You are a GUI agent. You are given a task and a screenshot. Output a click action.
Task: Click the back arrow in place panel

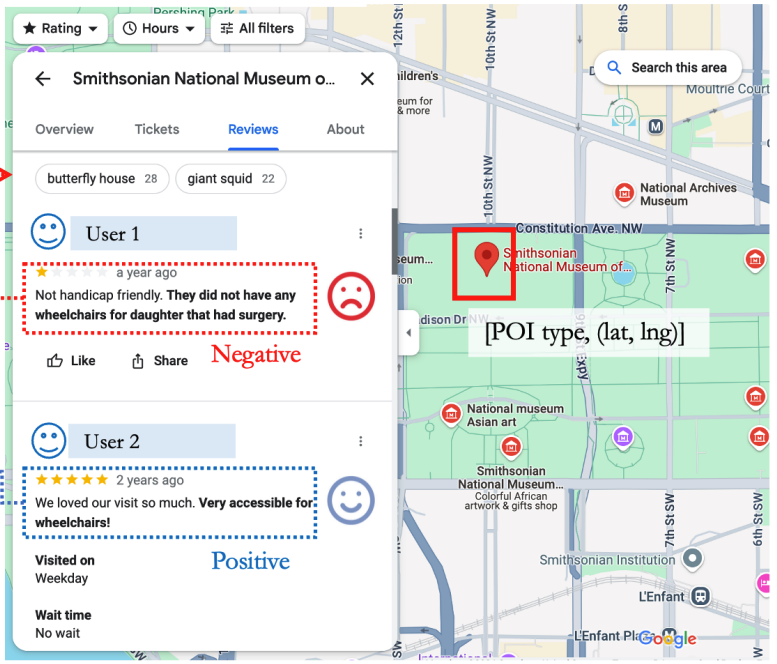coord(43,79)
